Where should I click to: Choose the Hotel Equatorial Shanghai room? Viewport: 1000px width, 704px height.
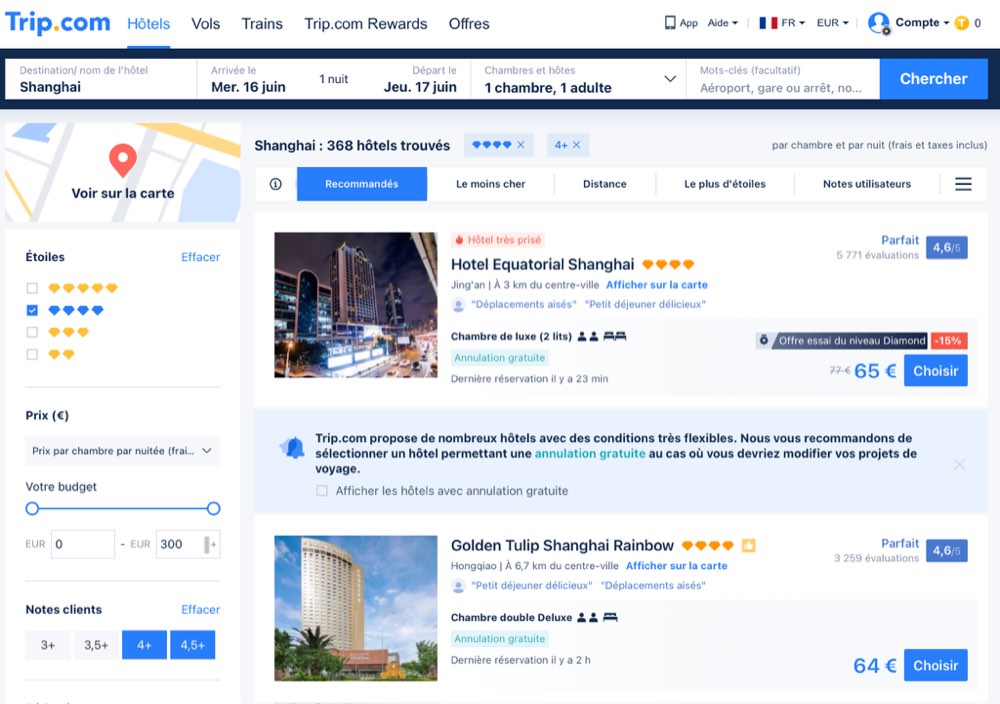[x=936, y=371]
